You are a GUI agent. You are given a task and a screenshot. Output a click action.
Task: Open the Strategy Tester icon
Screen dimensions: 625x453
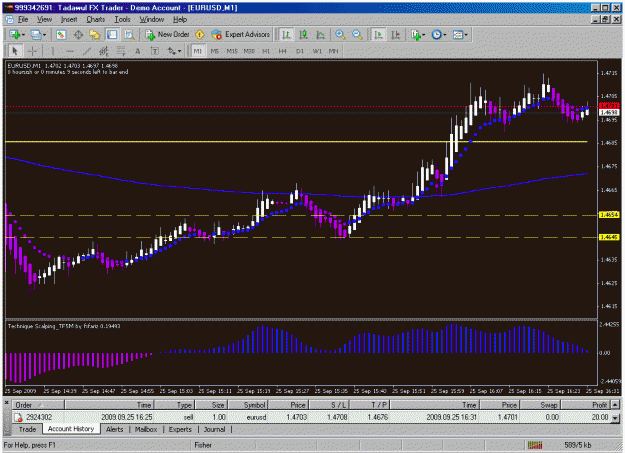(129, 35)
